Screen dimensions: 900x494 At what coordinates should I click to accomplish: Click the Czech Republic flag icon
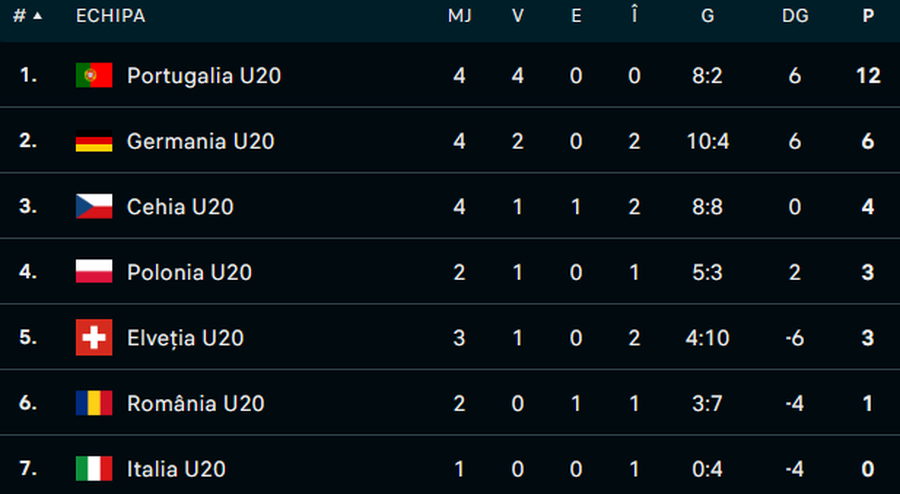coord(94,207)
